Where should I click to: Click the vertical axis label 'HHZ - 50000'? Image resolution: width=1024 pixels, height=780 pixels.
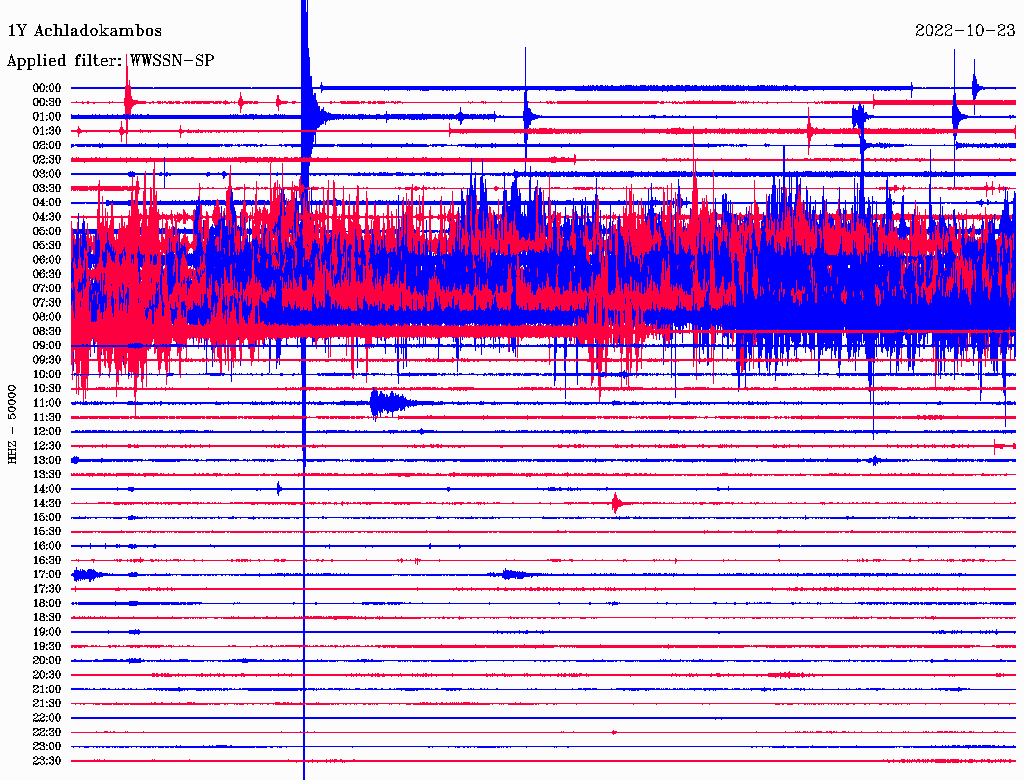12,425
